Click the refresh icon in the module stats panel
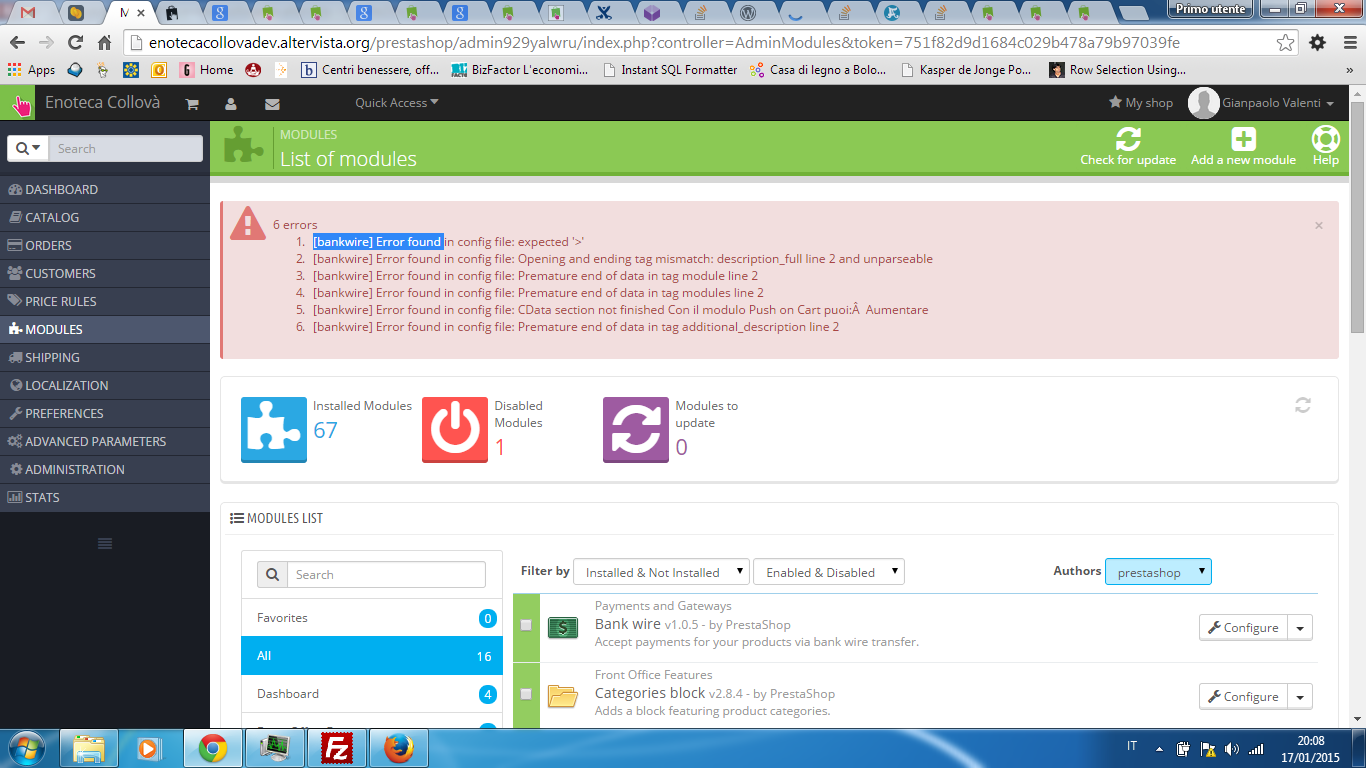 click(1302, 405)
